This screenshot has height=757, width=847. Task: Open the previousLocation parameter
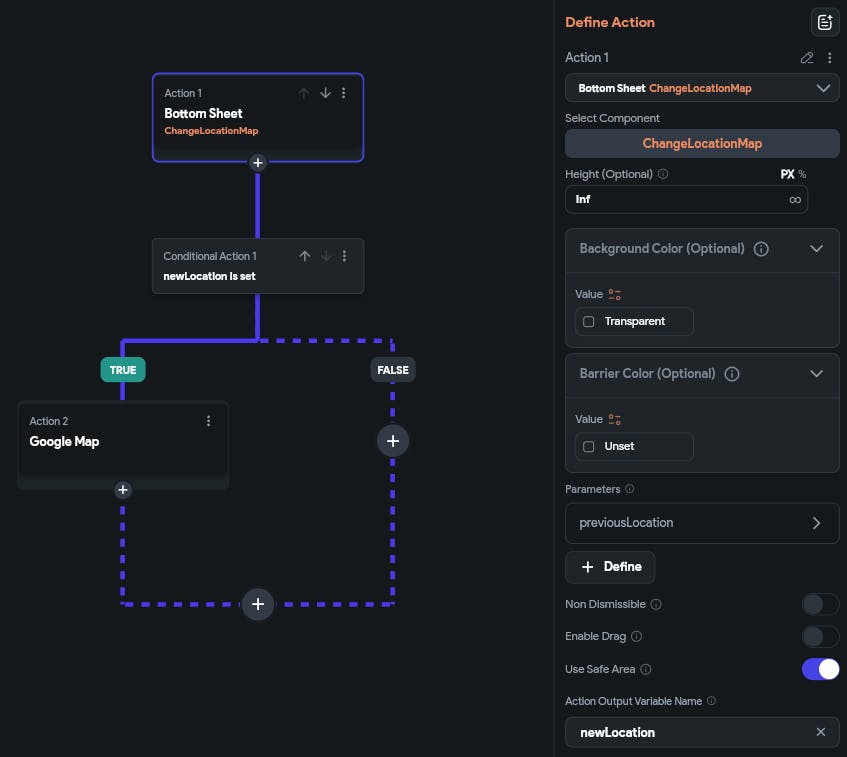tap(702, 523)
